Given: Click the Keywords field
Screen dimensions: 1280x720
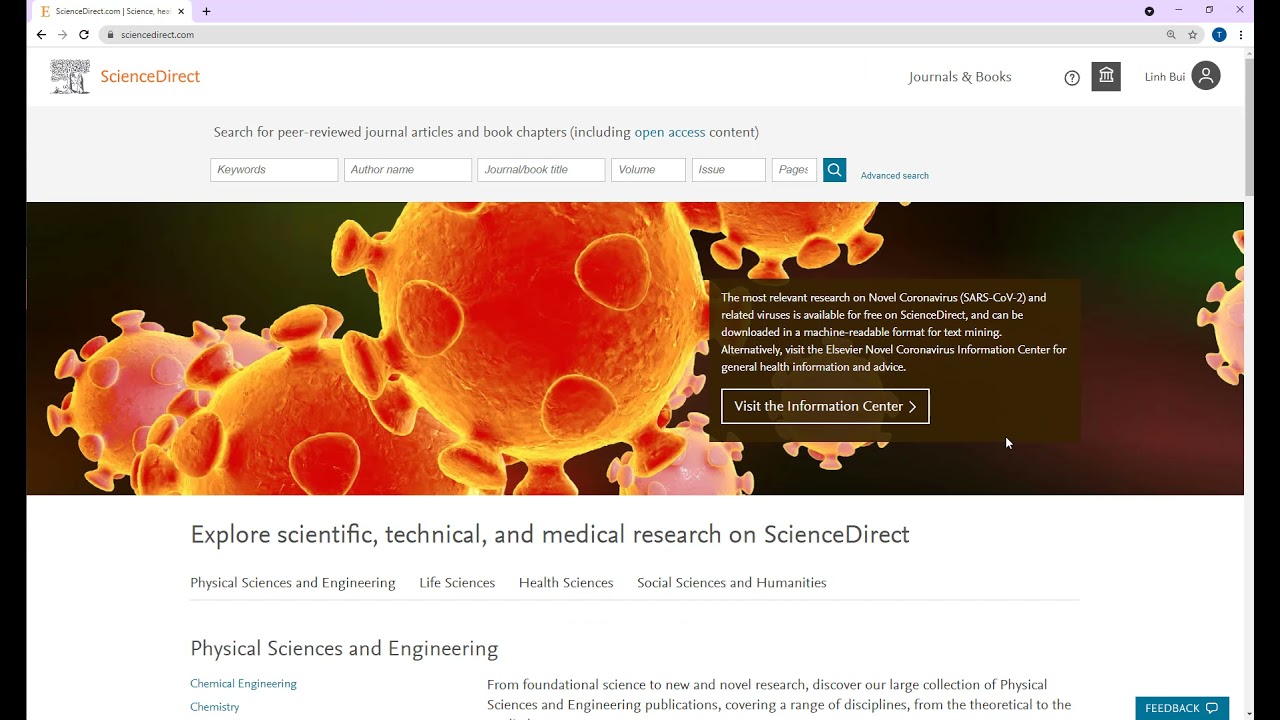Looking at the screenshot, I should 274,170.
